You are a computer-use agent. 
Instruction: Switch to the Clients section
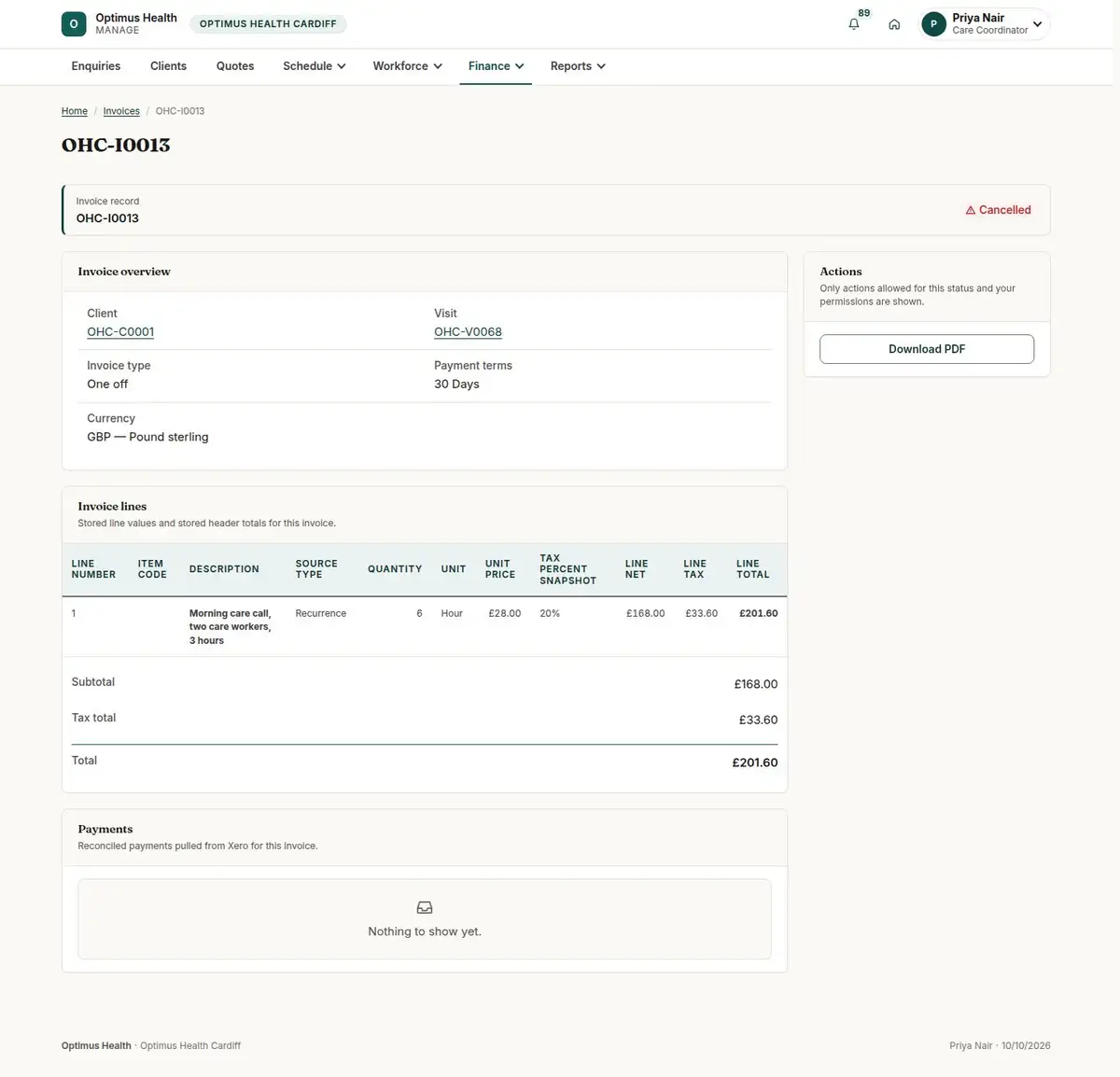[x=168, y=66]
